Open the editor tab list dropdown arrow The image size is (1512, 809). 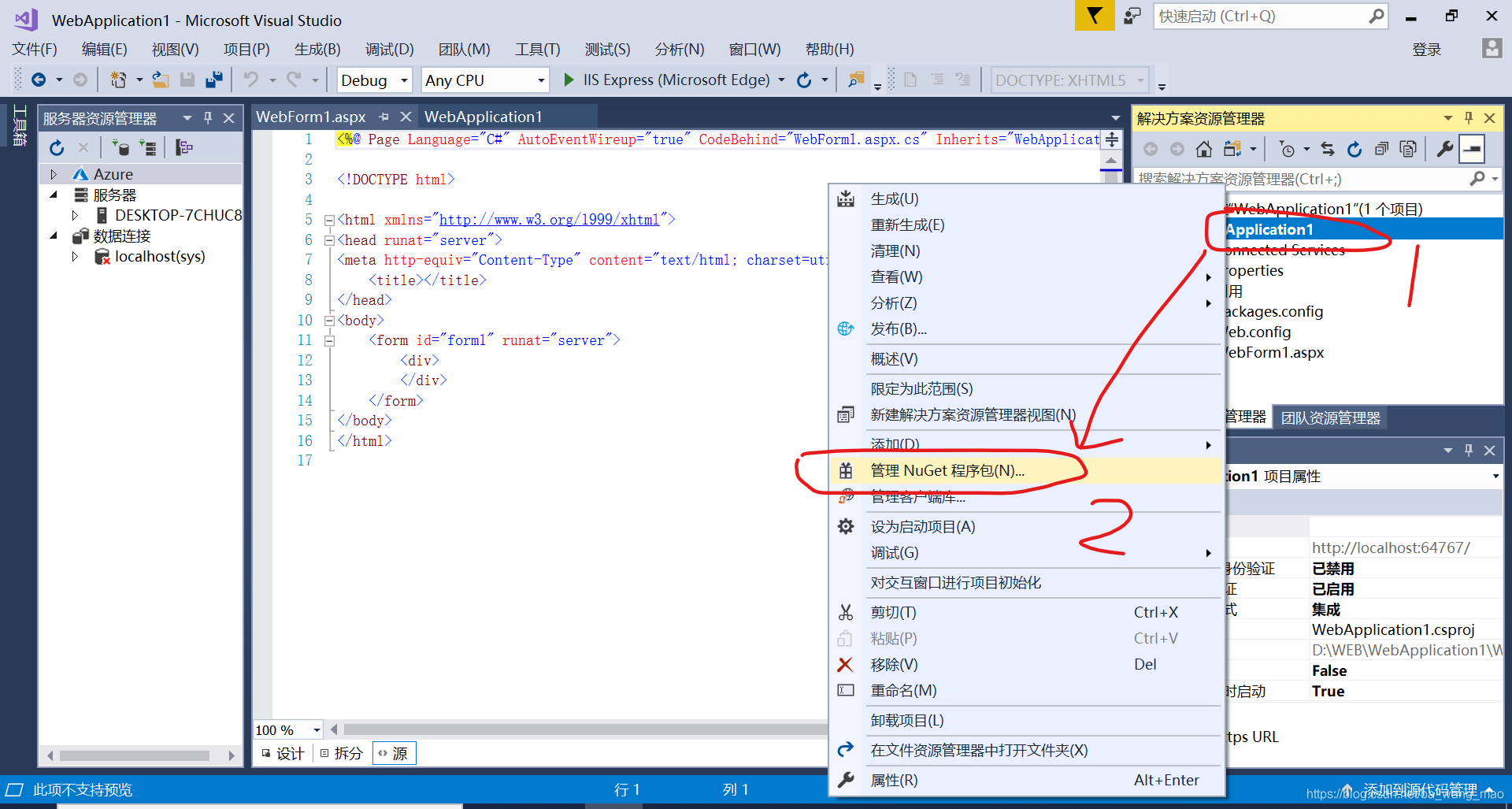coord(1115,118)
